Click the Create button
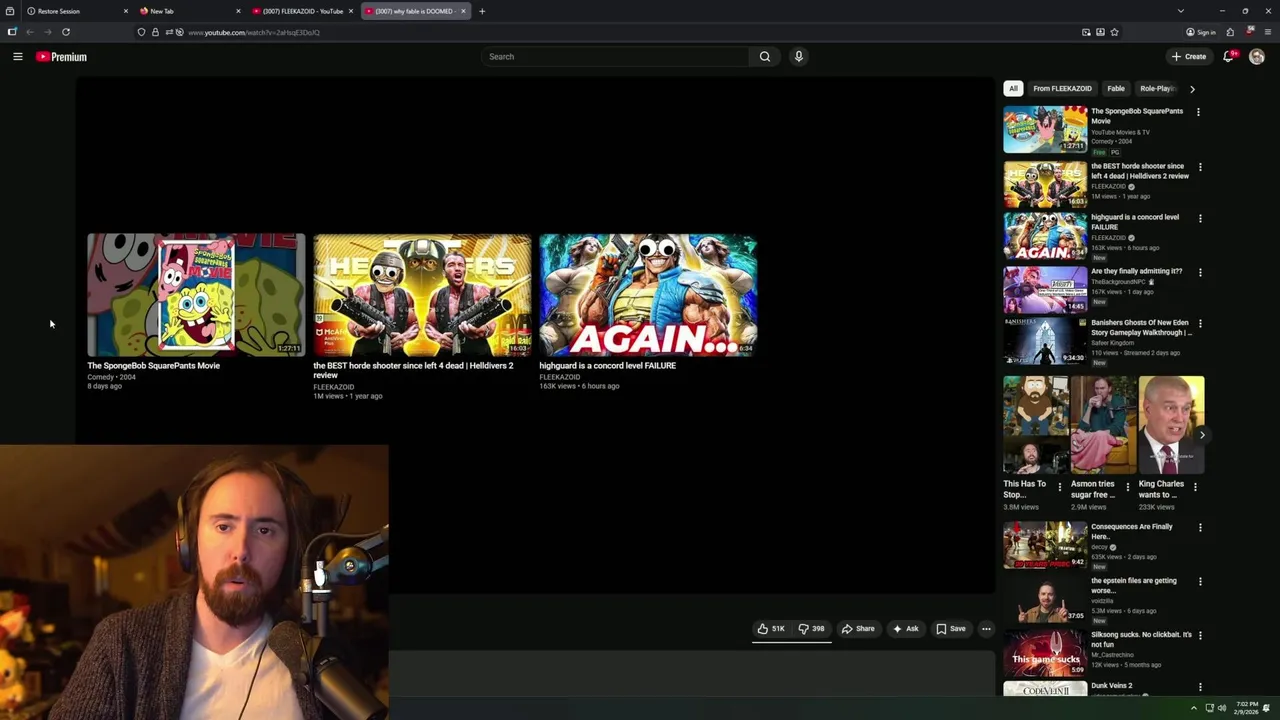 tap(1189, 57)
